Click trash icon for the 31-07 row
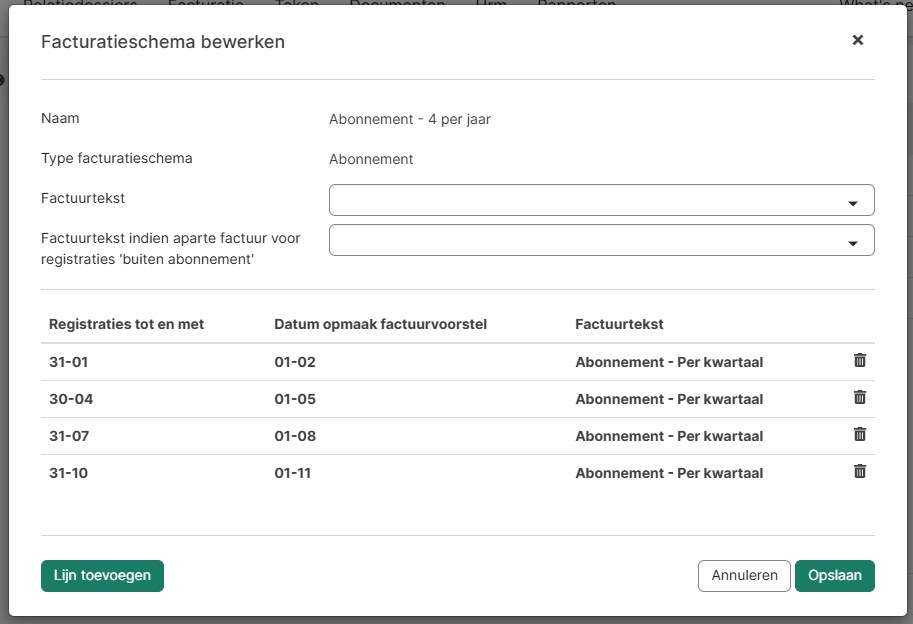 tap(859, 435)
